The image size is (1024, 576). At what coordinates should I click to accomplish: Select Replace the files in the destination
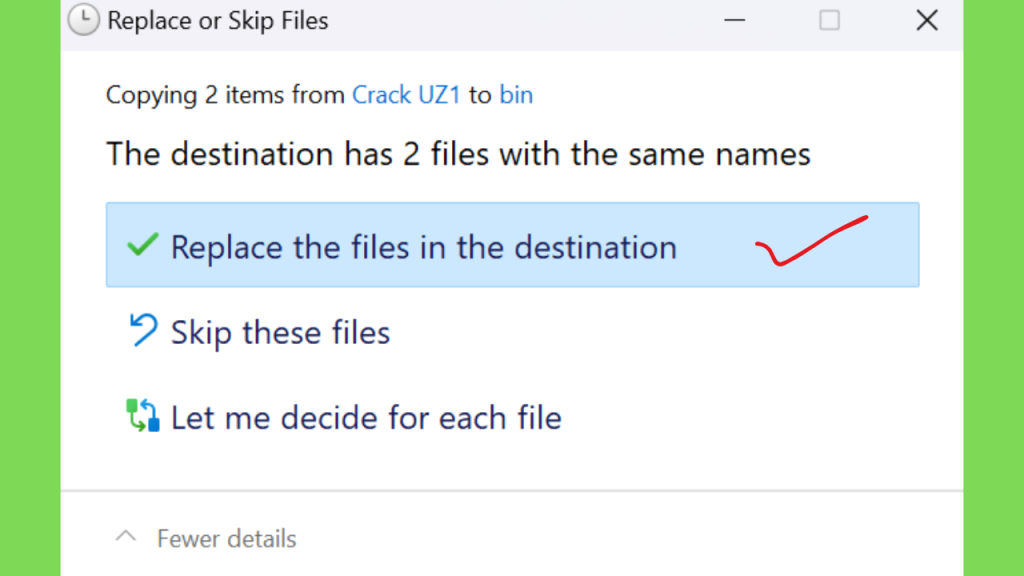tap(423, 247)
